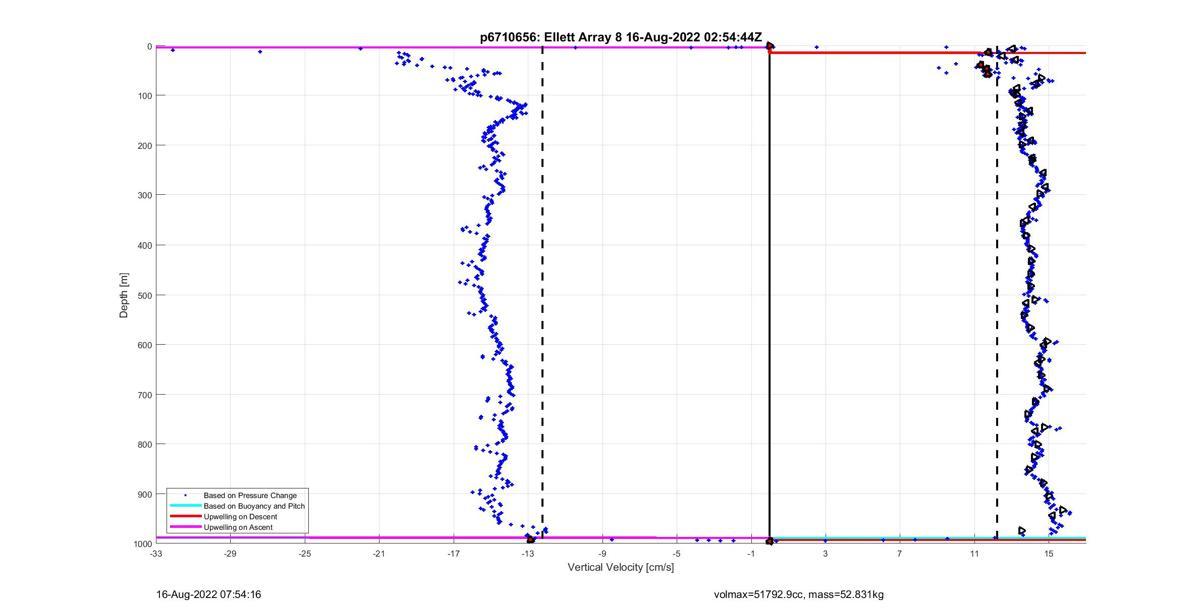Click legend entry 'Upwelling on Ascent'
Viewport: 1200px width, 611px height.
tap(238, 527)
